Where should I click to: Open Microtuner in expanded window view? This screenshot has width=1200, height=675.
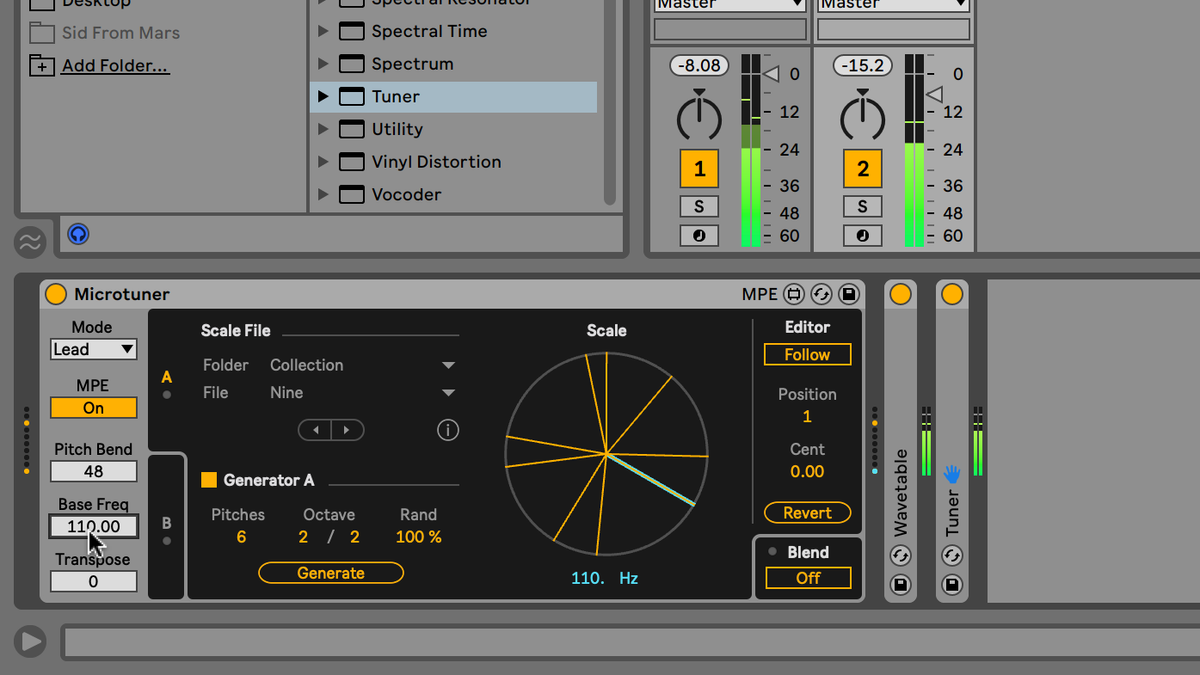point(795,293)
